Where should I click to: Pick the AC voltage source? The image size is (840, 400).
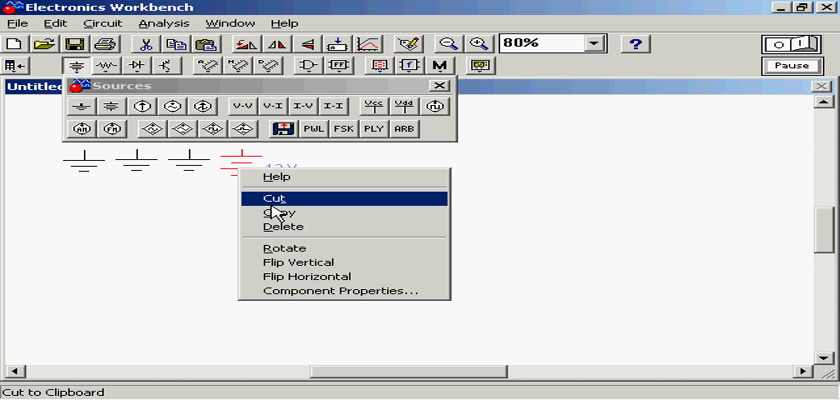(172, 107)
